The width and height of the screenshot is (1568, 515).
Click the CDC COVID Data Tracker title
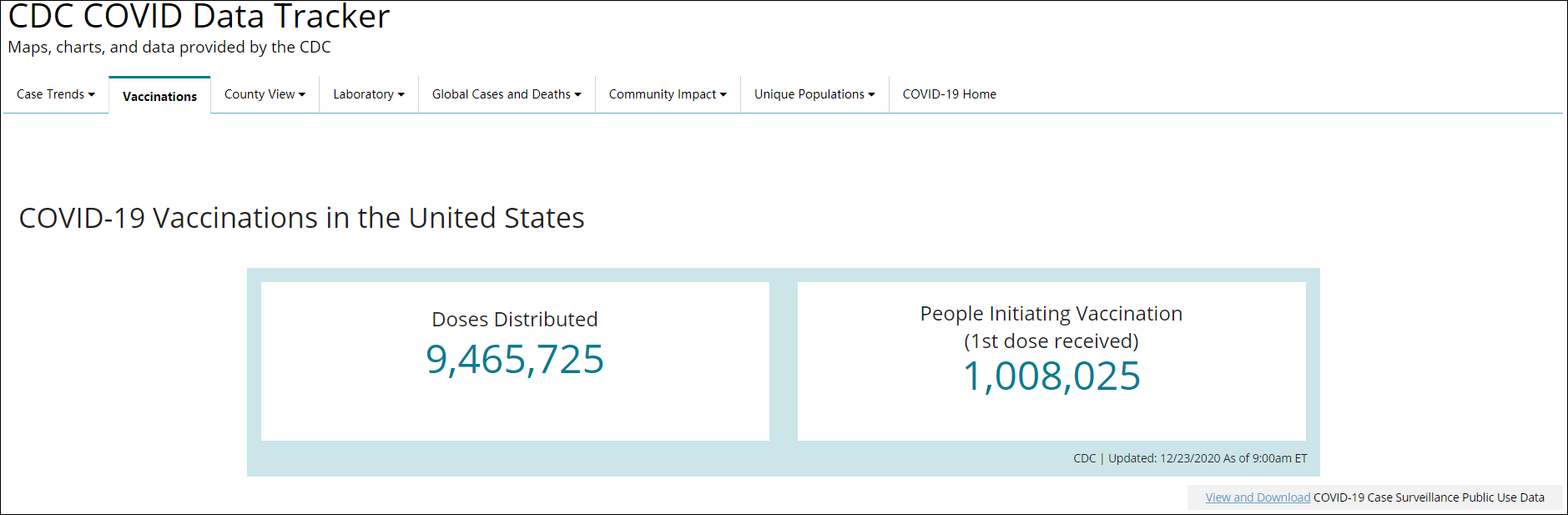[199, 17]
